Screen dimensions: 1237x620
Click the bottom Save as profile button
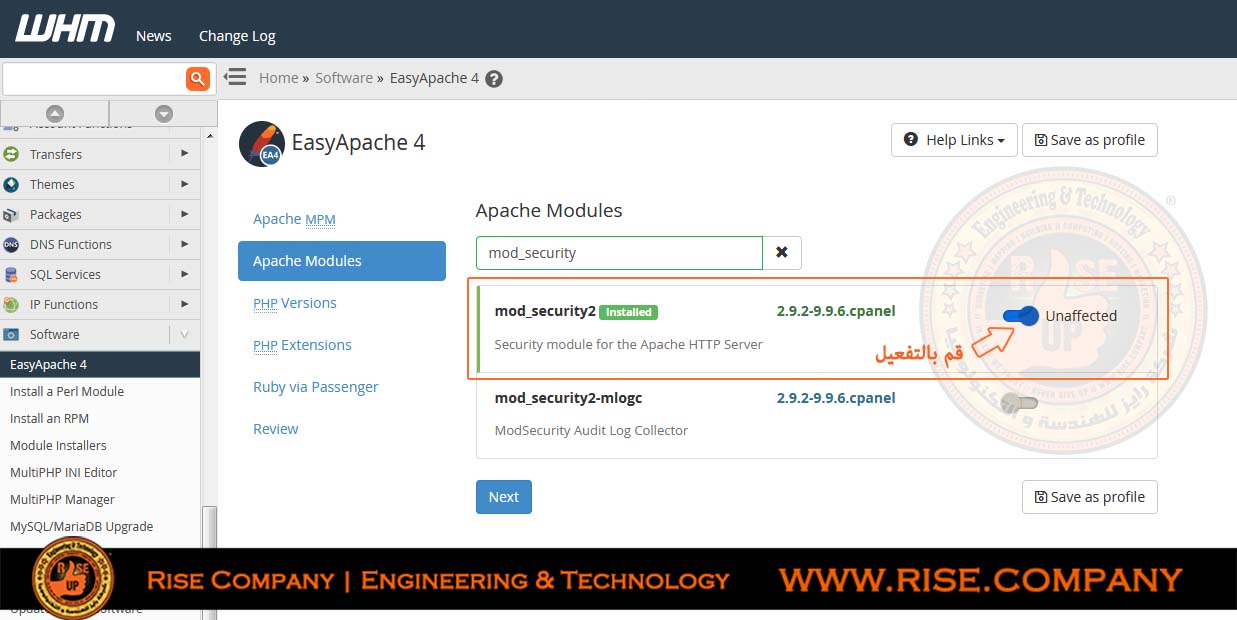(x=1089, y=497)
